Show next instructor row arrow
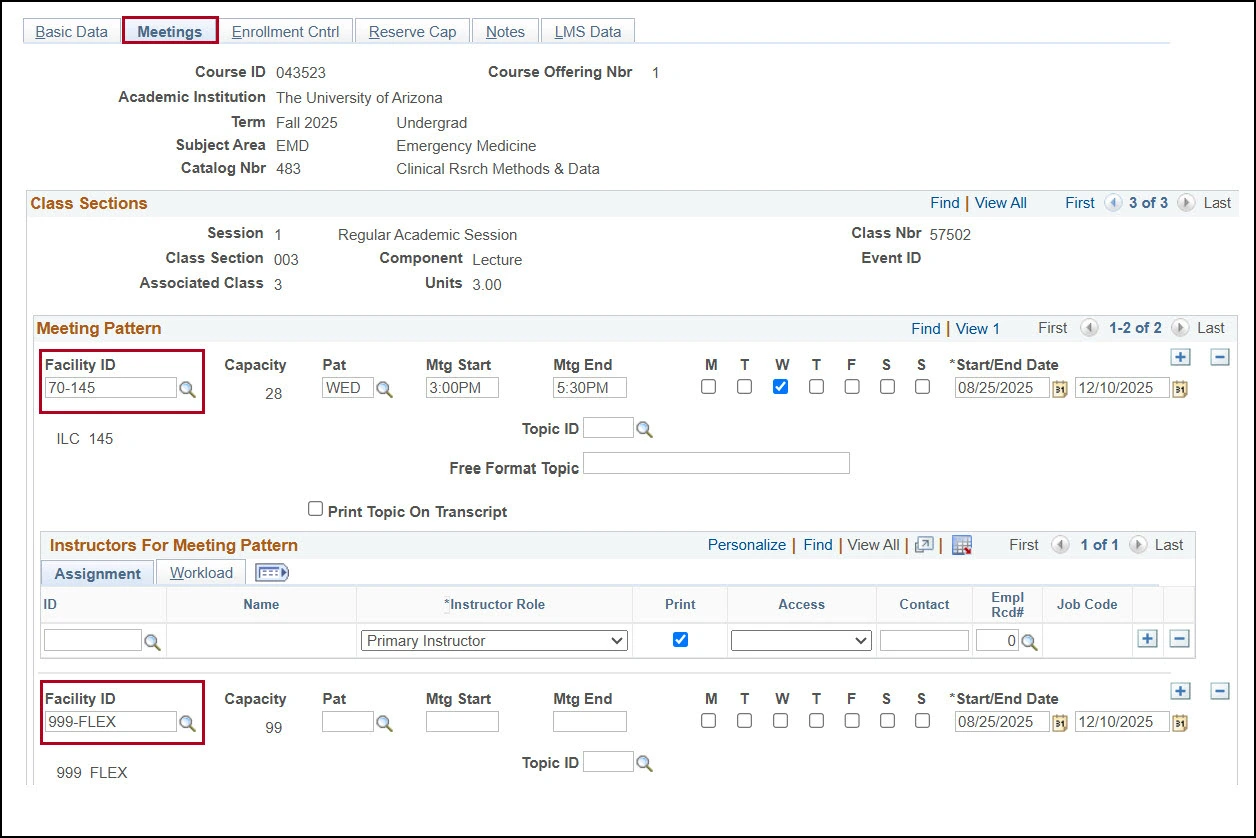Image resolution: width=1256 pixels, height=838 pixels. point(1138,545)
